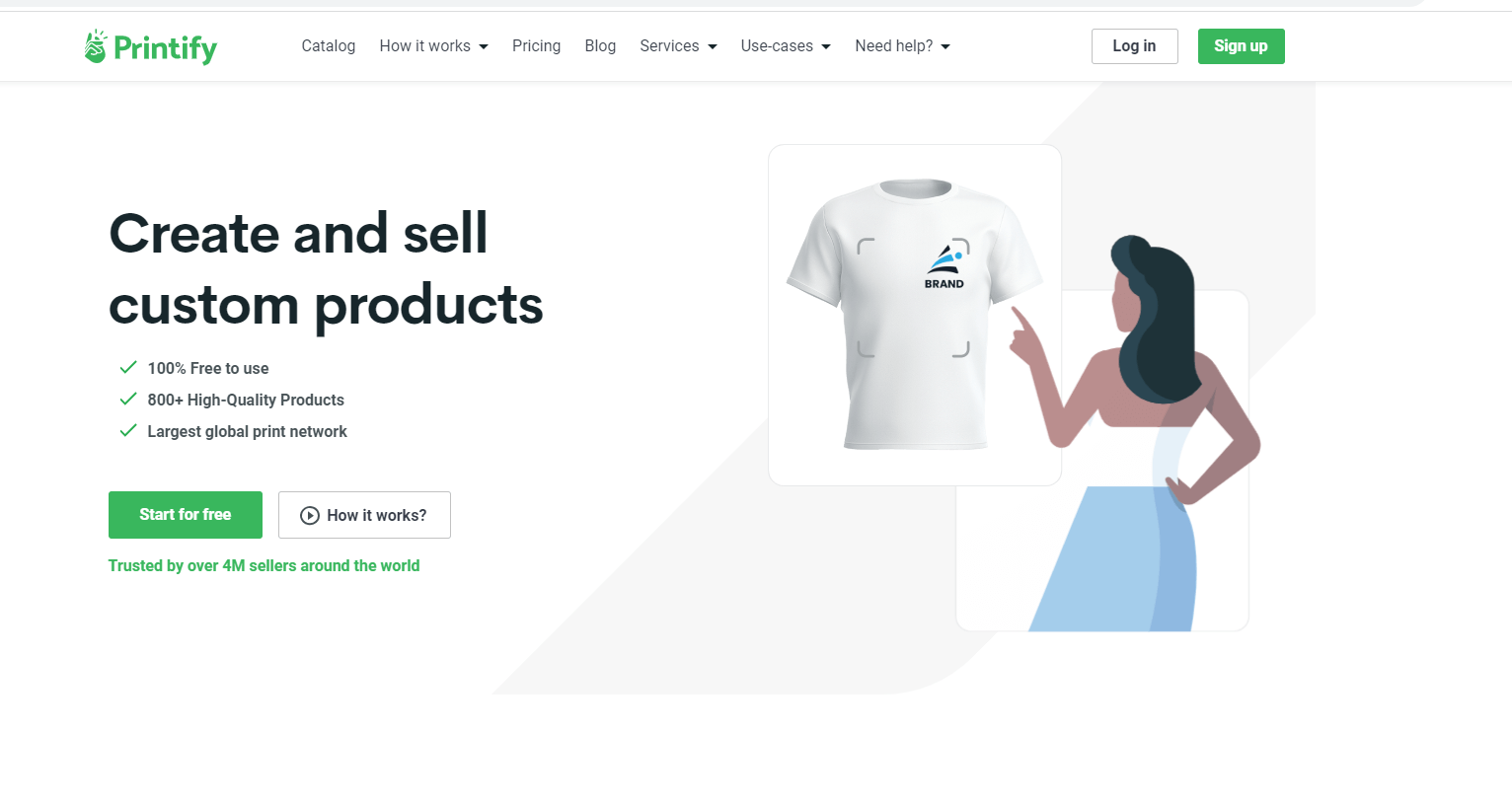Expand the Need help? menu
Screen dimensions: 1512x805
pyautogui.click(x=902, y=46)
